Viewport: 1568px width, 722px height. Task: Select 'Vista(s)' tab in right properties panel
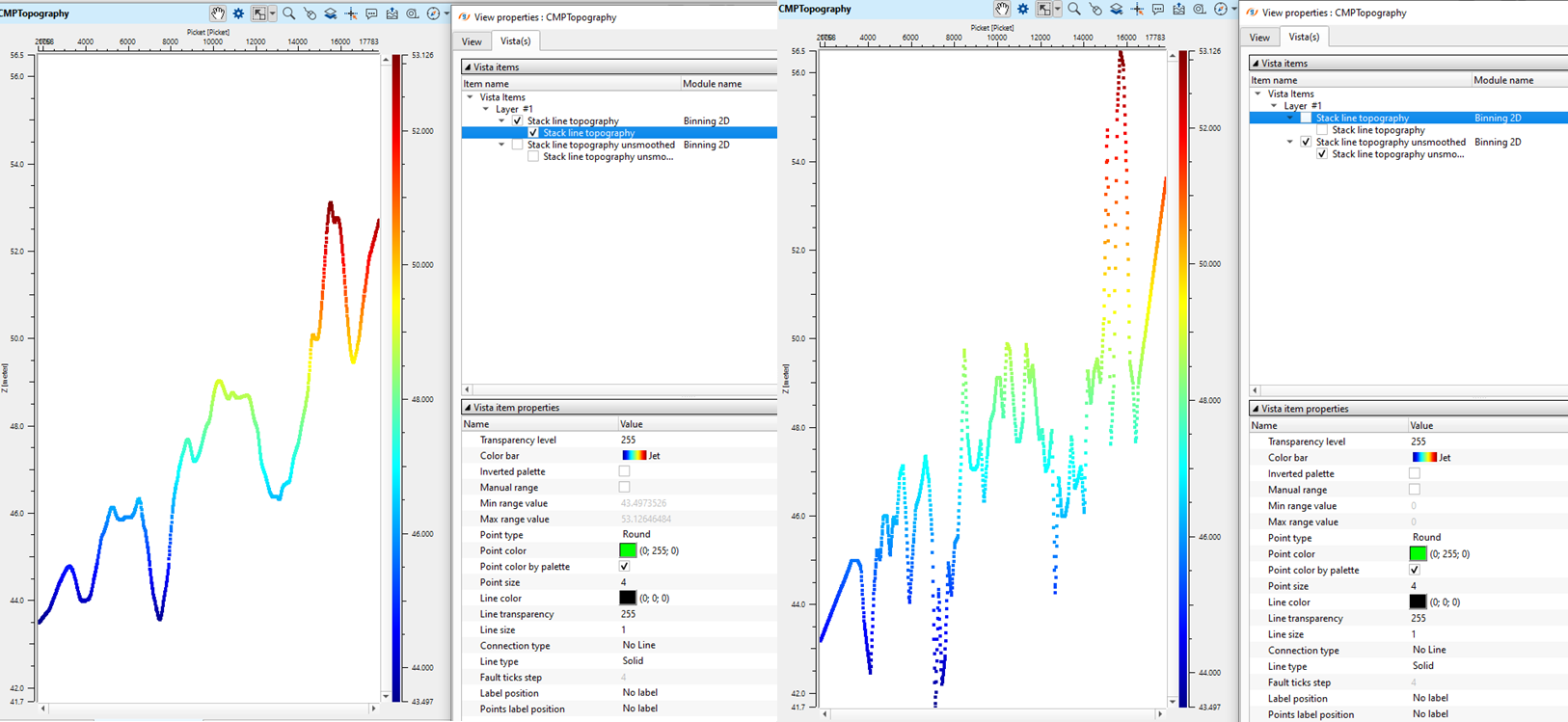[1304, 37]
